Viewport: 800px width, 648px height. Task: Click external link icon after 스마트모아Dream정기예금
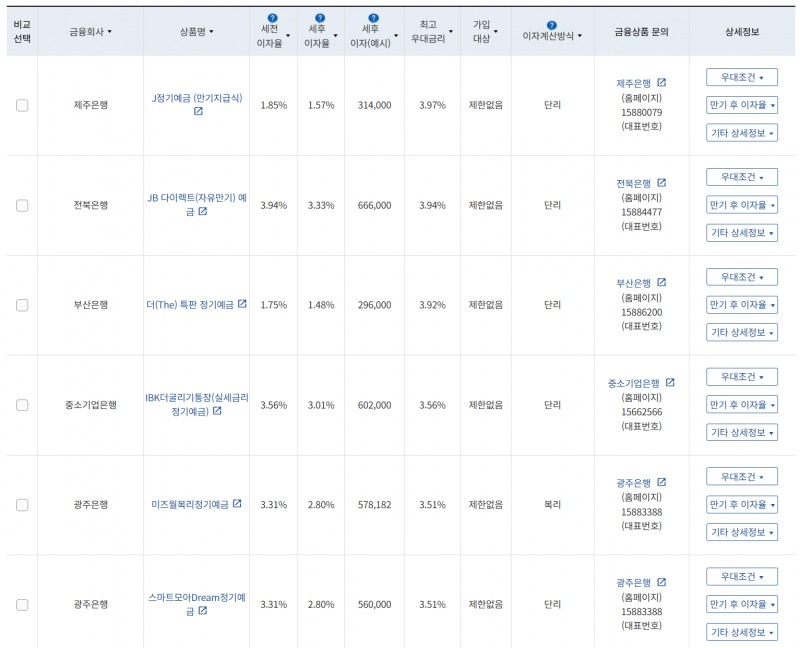203,610
